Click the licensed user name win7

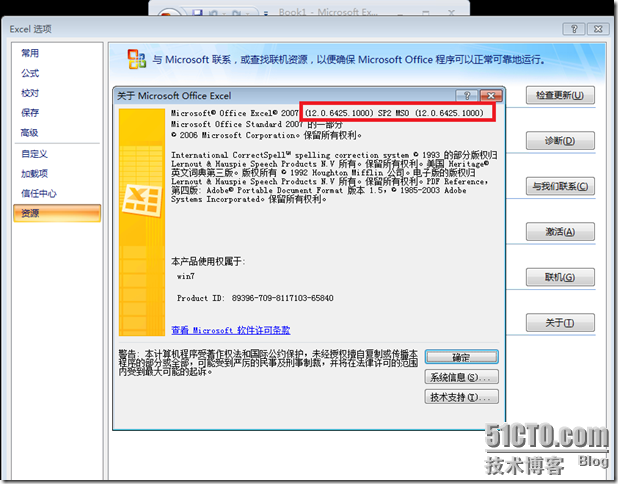pyautogui.click(x=186, y=276)
